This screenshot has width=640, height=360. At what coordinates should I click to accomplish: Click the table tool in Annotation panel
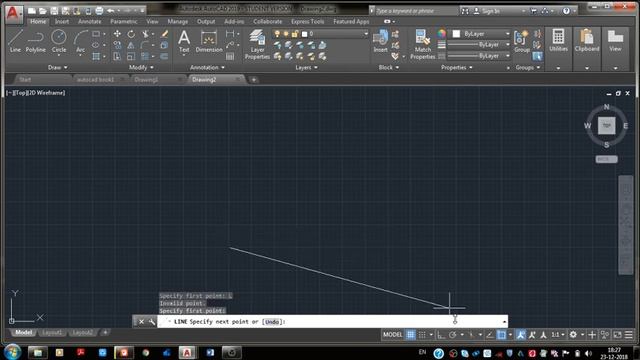tap(230, 56)
